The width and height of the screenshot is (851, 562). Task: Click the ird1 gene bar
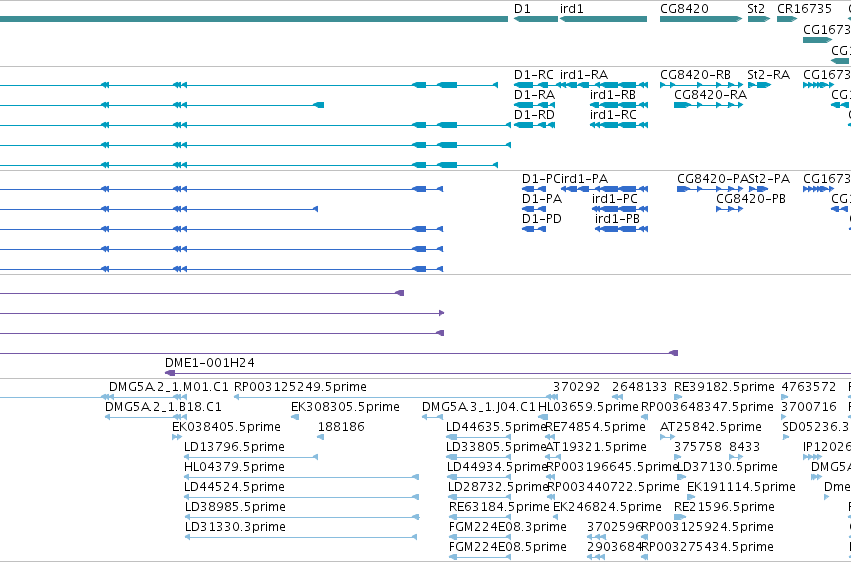click(x=604, y=19)
